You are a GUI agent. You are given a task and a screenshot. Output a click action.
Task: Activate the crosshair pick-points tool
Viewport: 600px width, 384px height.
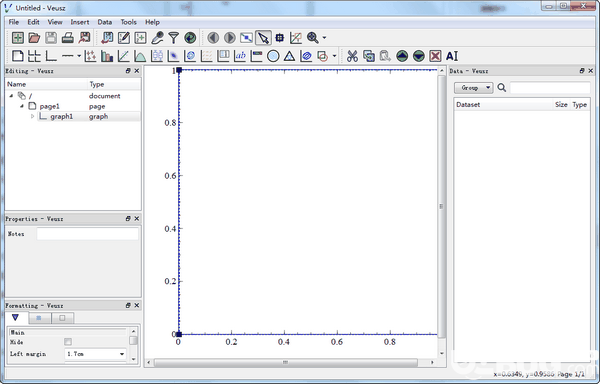280,37
